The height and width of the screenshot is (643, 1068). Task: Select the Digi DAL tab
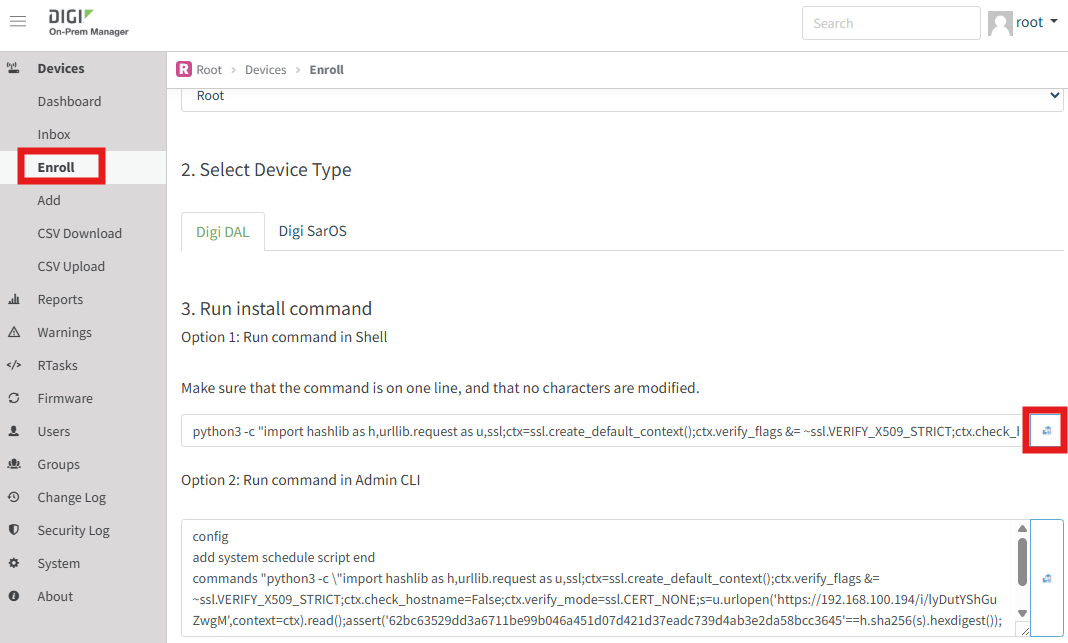point(223,231)
